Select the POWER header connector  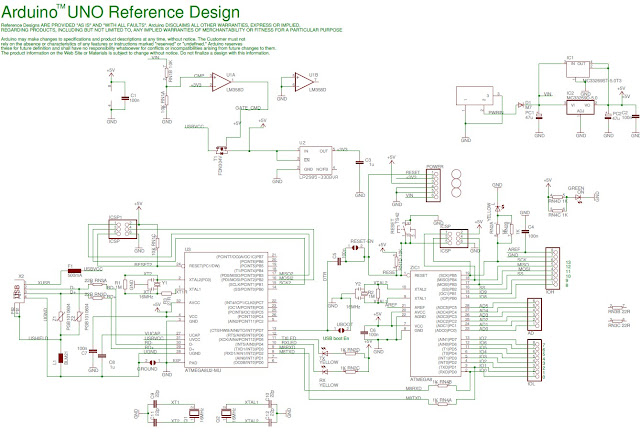click(x=433, y=185)
